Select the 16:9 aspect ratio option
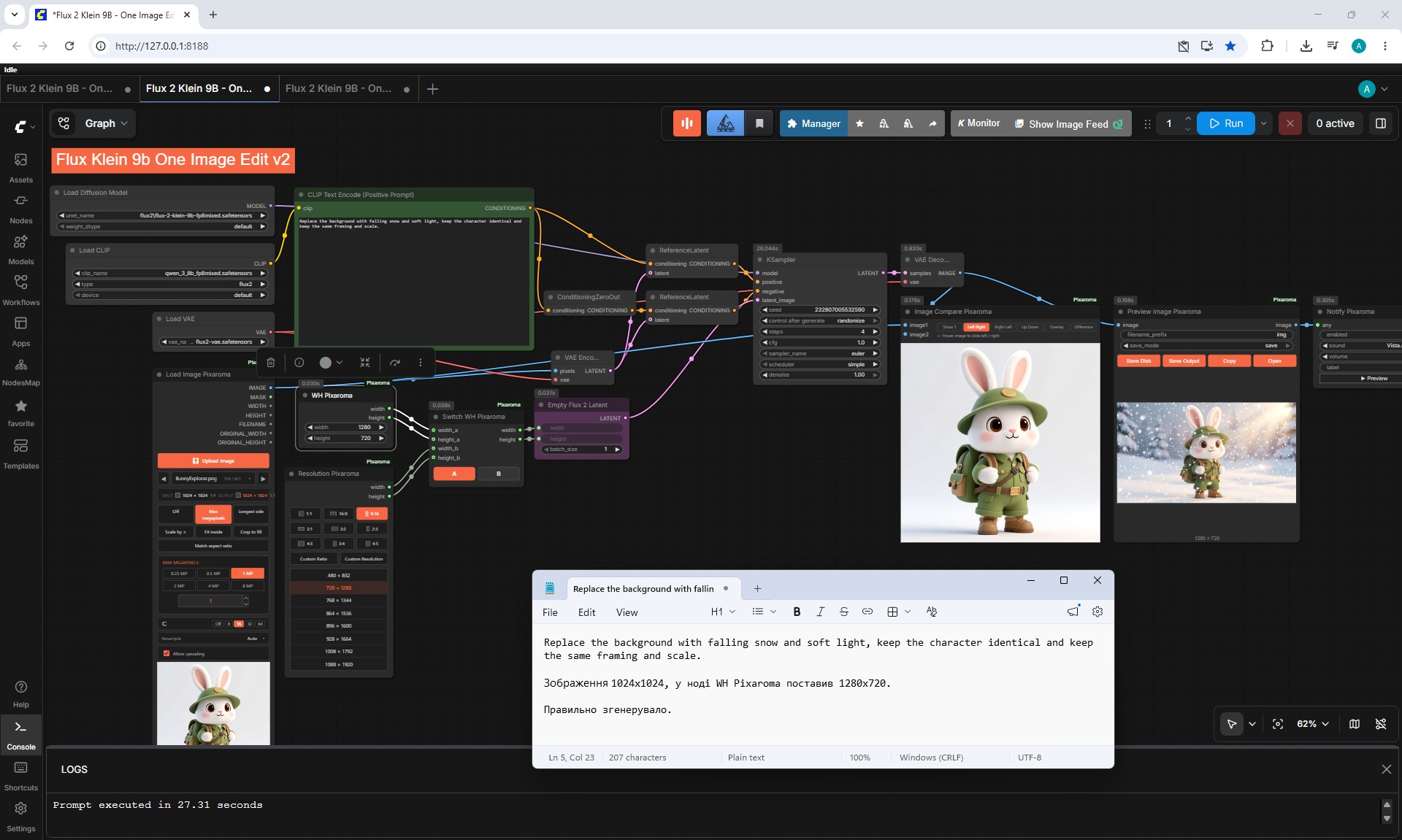 click(340, 514)
